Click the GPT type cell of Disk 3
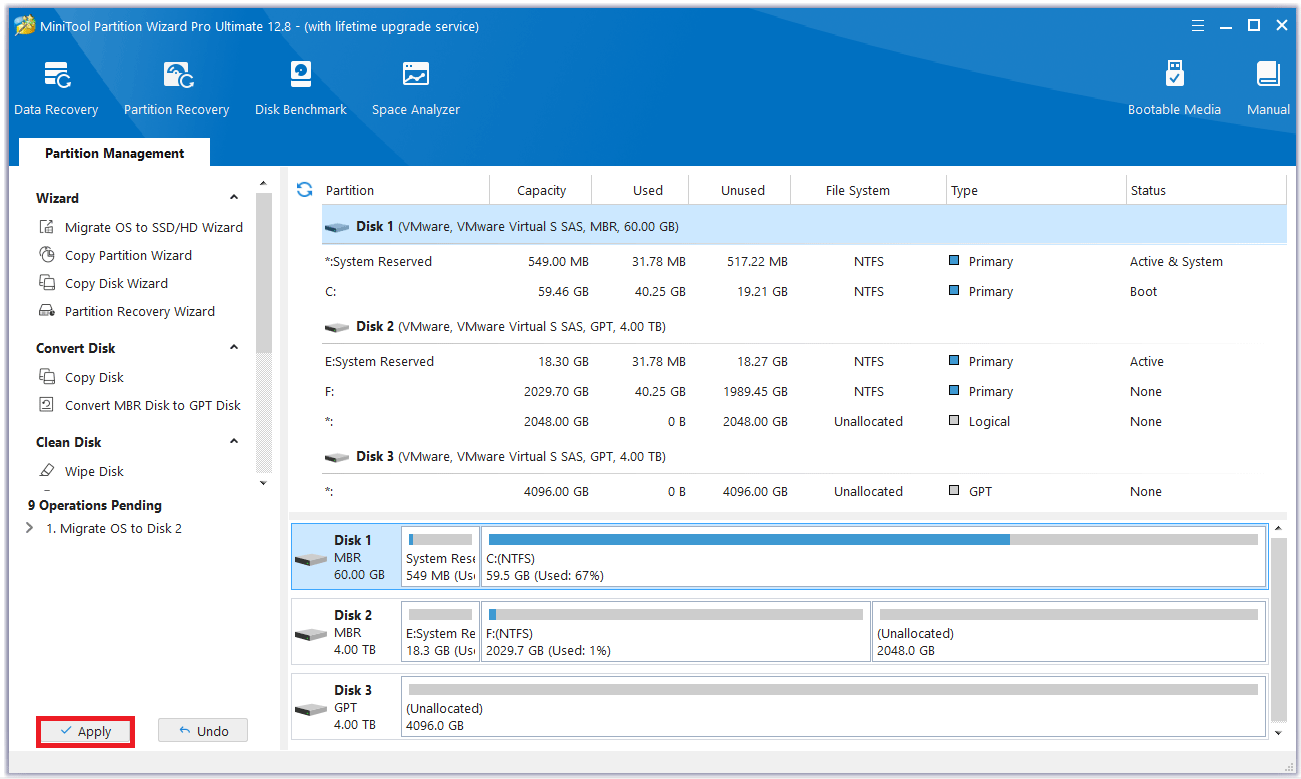The height and width of the screenshot is (779, 1301). point(970,491)
